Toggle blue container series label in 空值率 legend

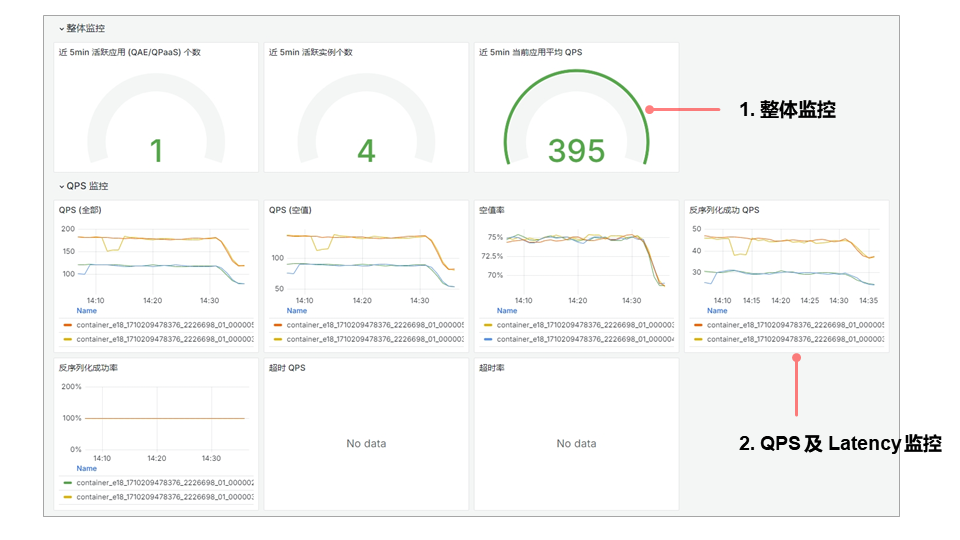click(x=579, y=339)
